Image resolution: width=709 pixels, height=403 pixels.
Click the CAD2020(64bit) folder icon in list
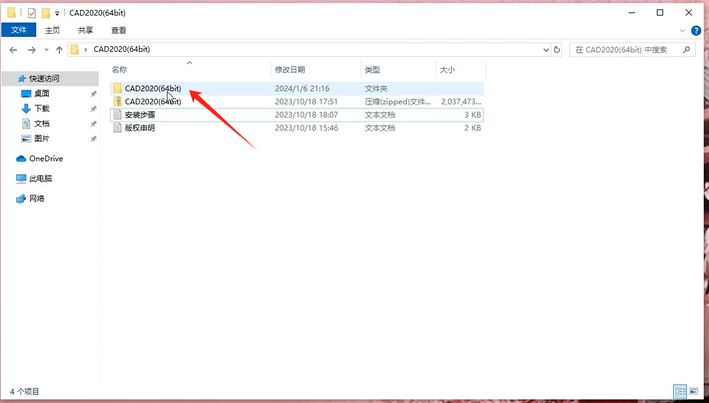tap(118, 88)
